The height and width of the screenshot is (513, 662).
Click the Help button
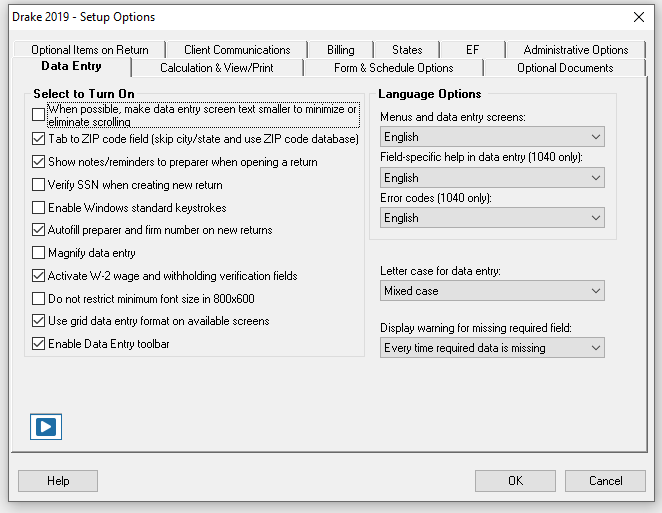pyautogui.click(x=58, y=481)
